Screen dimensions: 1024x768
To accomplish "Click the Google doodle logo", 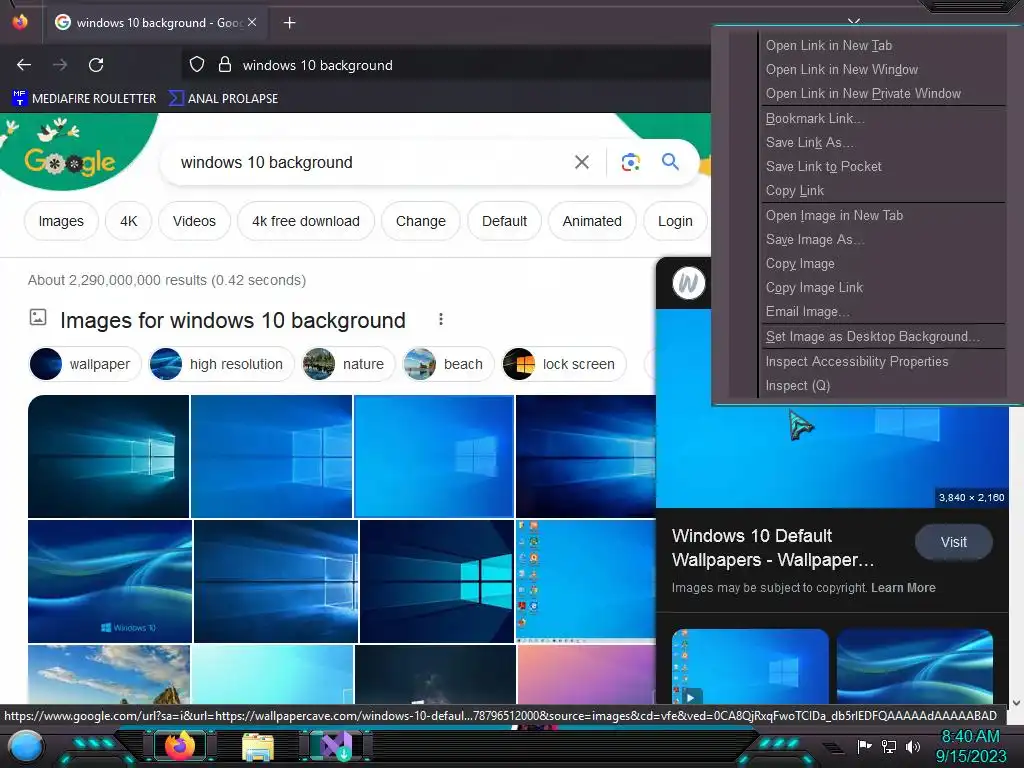I will (x=69, y=161).
